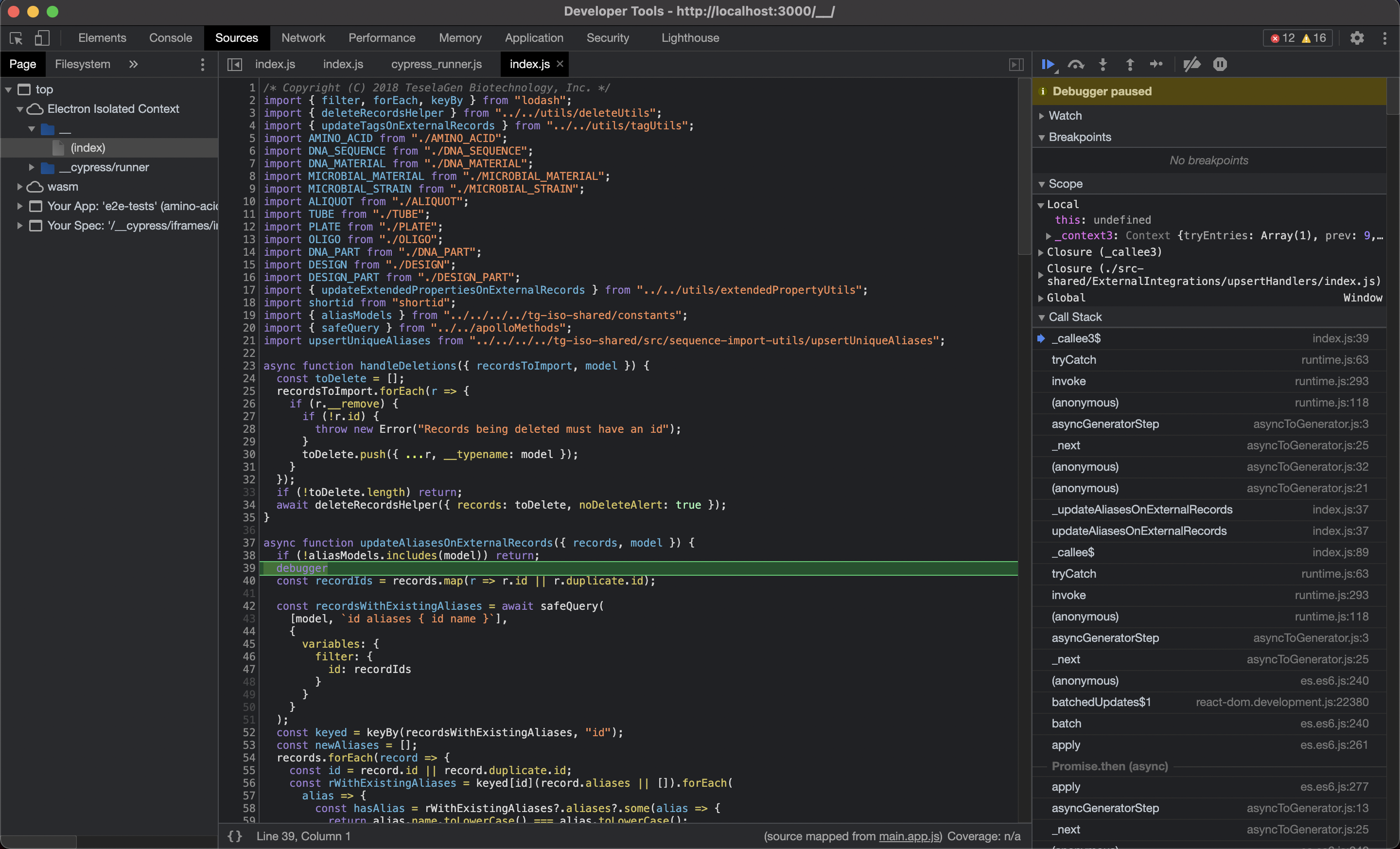Collapse Electron Isolated Context node

(20, 108)
